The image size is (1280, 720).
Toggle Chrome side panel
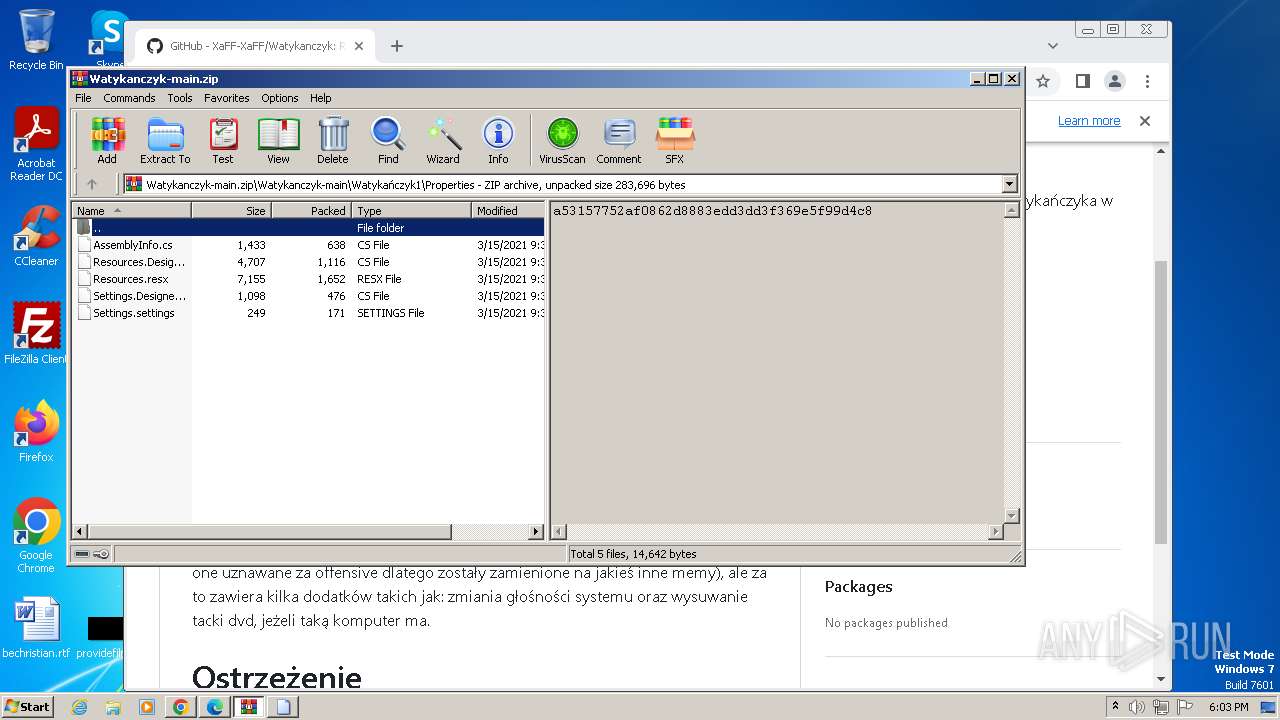click(1082, 81)
